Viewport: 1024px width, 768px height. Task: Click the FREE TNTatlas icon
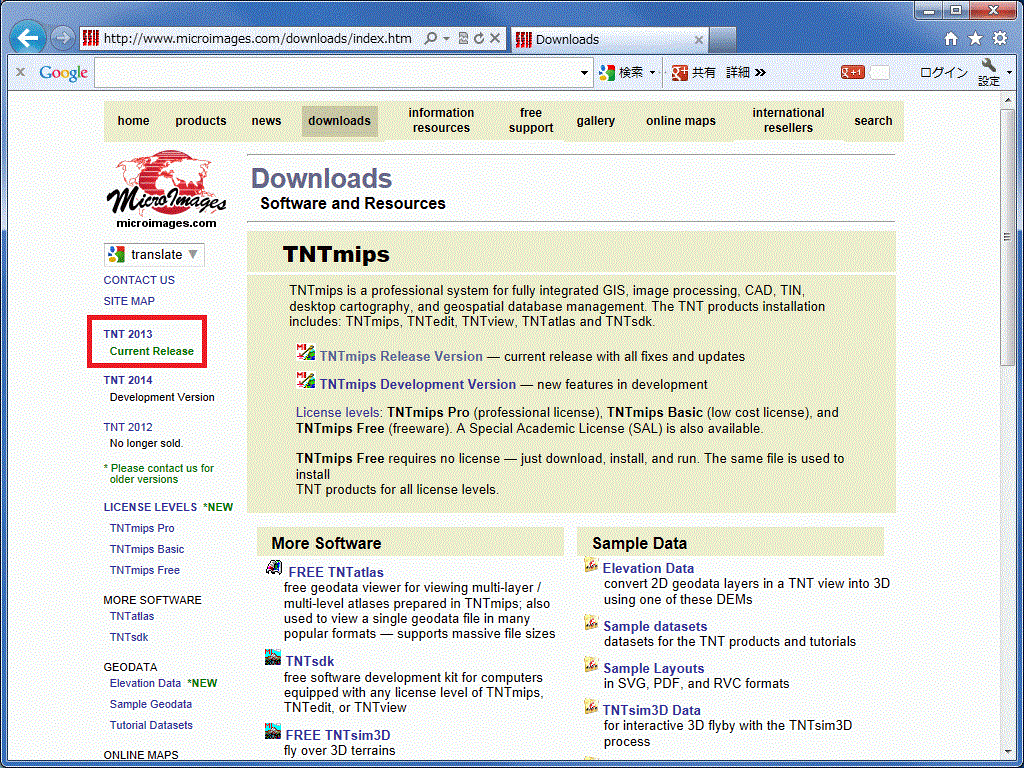pyautogui.click(x=274, y=567)
